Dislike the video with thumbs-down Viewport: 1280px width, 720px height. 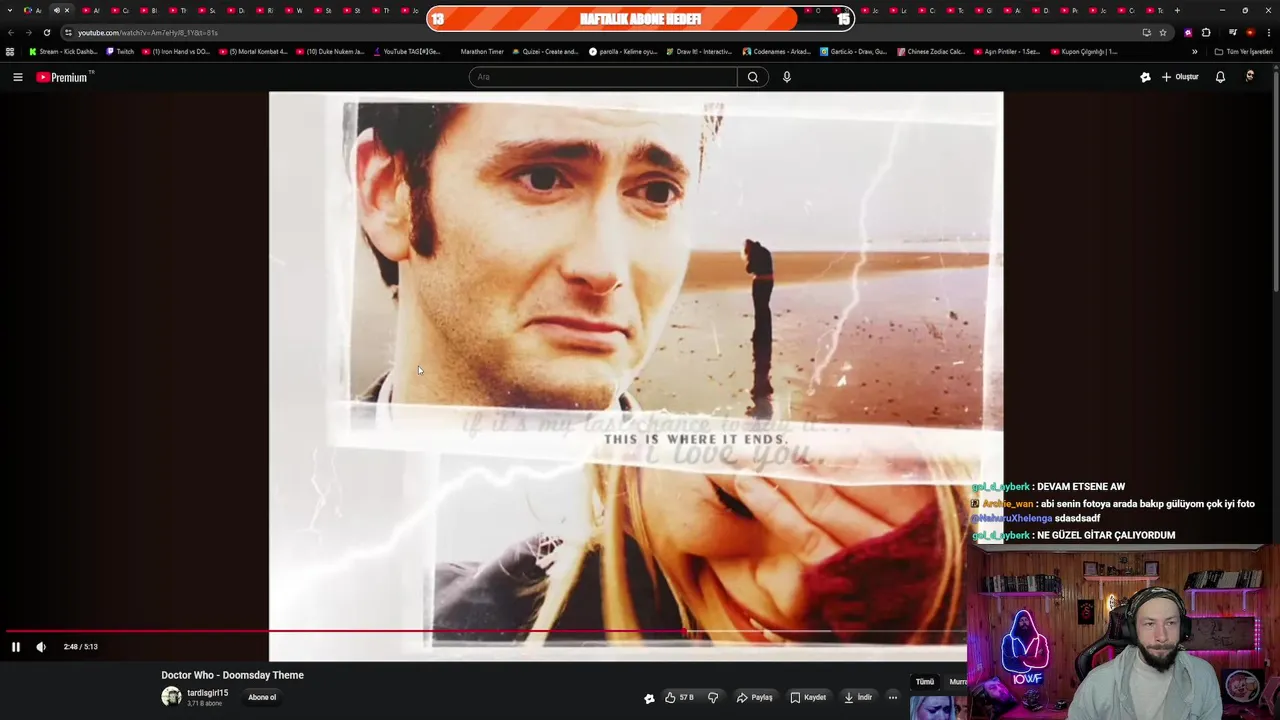coord(713,697)
